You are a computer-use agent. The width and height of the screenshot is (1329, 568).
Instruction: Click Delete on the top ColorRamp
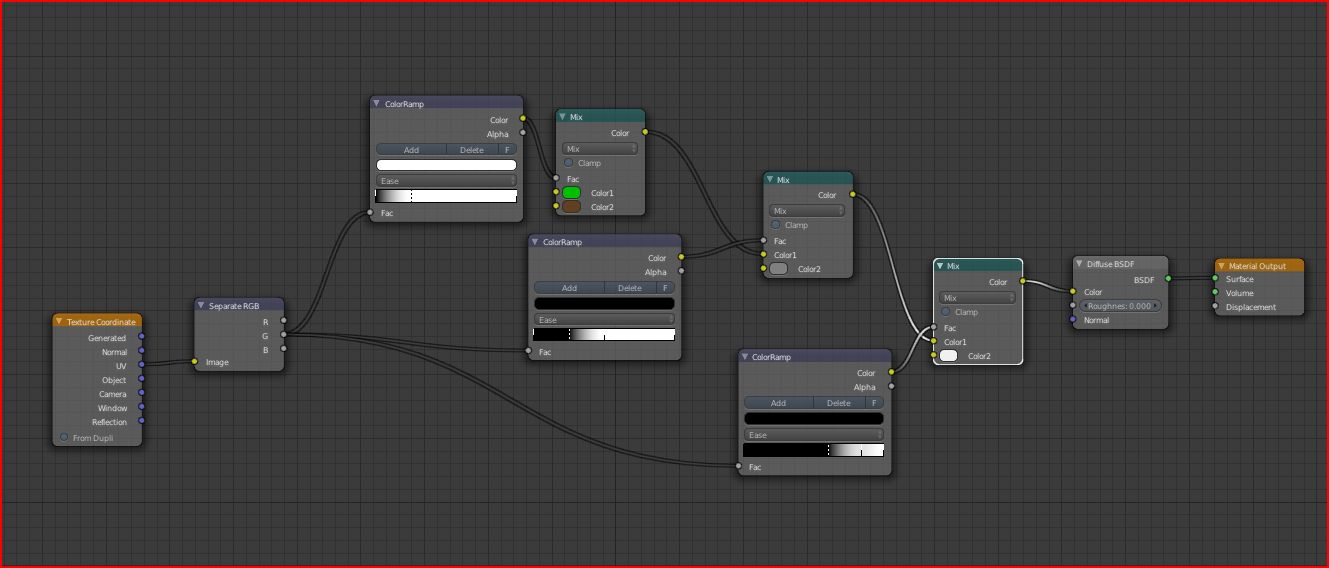click(472, 150)
